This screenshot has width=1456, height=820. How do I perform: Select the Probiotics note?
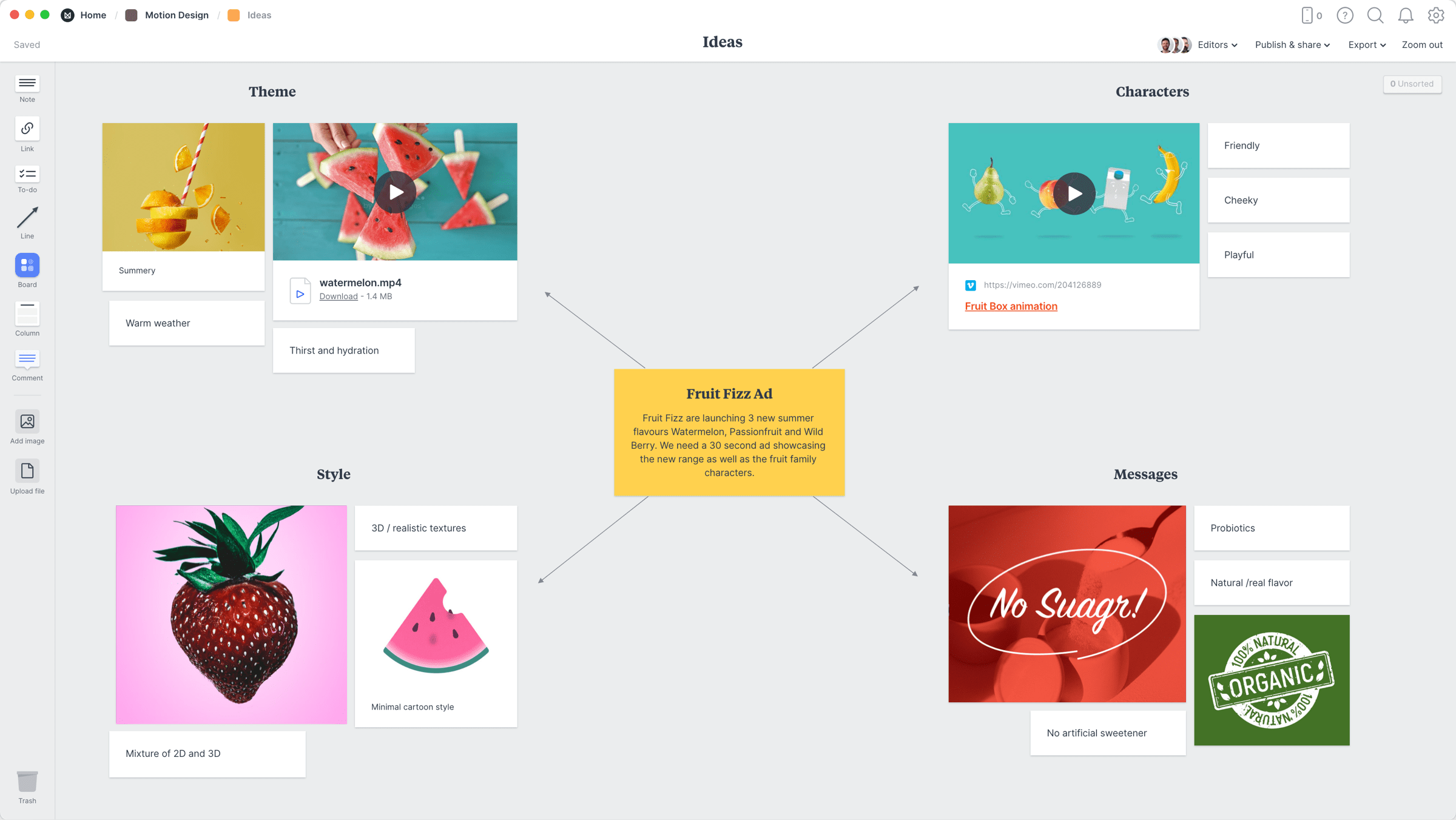point(1272,528)
